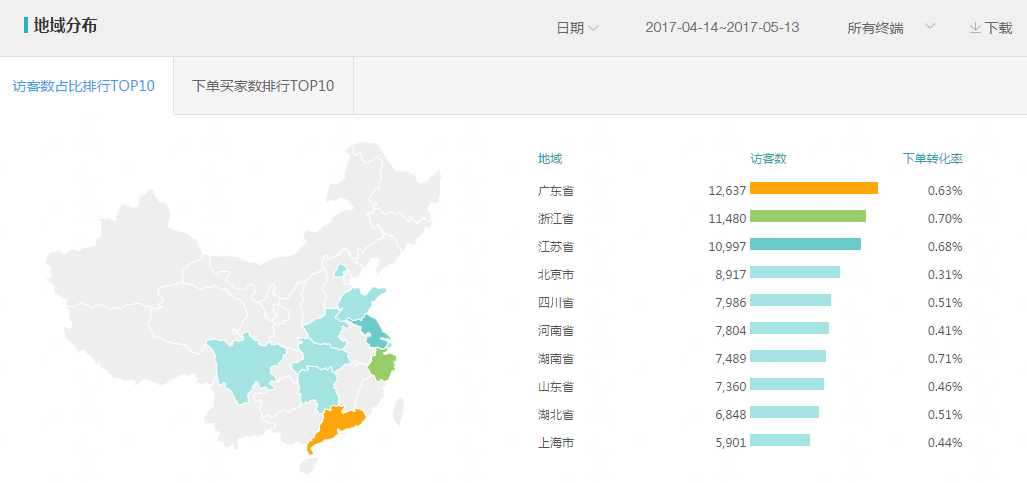The height and width of the screenshot is (483, 1027).
Task: Click the 上海市 row label
Action: tap(555, 442)
